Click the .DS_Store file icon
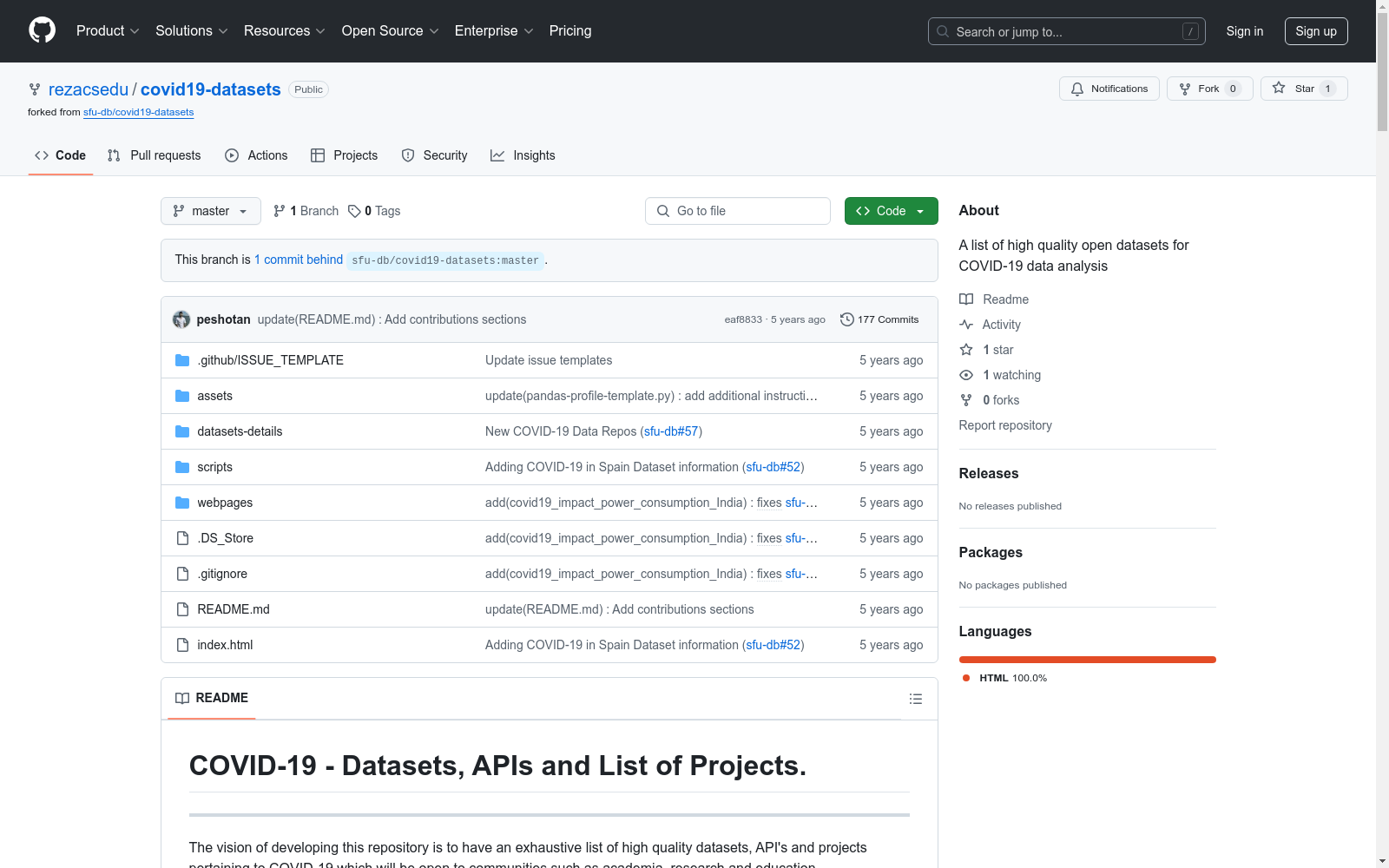This screenshot has width=1389, height=868. click(182, 538)
